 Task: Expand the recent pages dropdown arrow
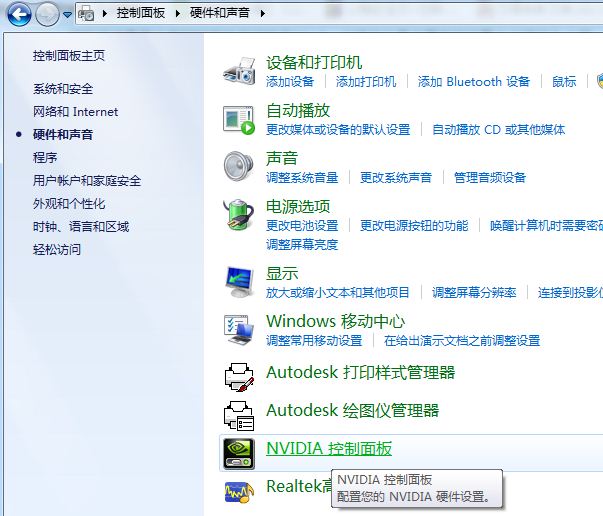point(68,14)
